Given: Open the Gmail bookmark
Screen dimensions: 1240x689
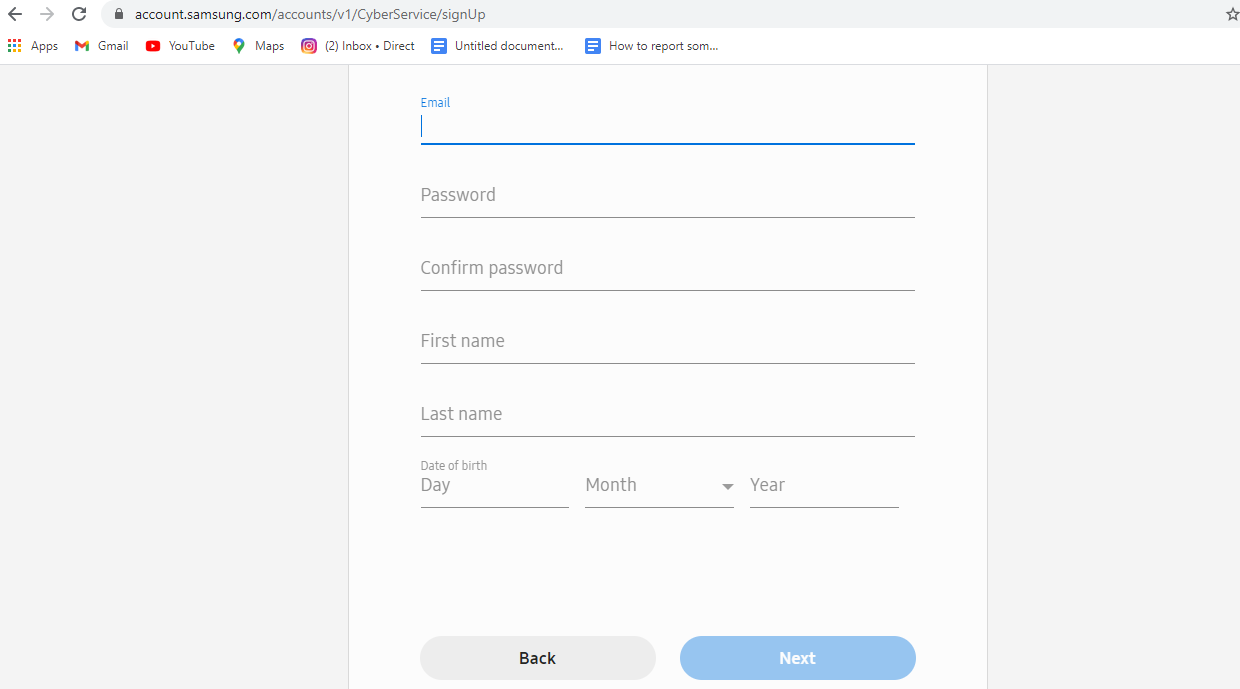Looking at the screenshot, I should tap(102, 46).
